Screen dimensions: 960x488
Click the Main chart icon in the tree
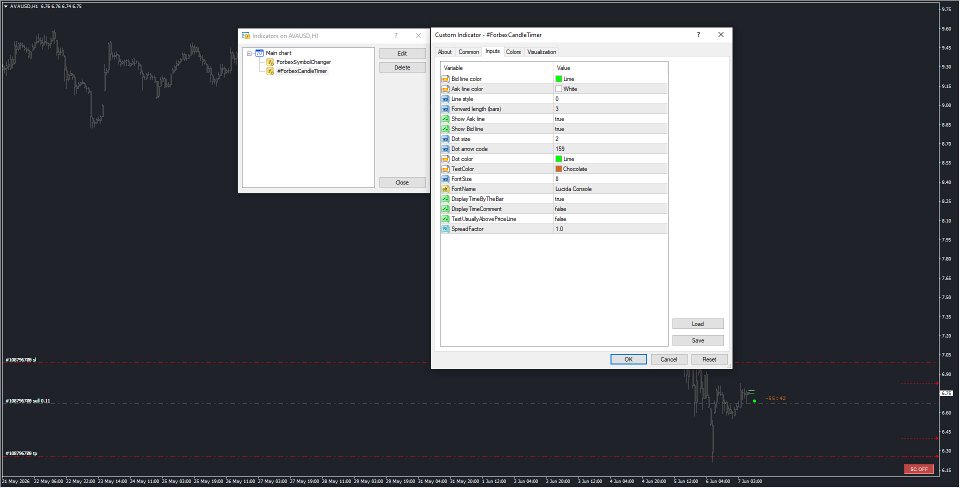[x=259, y=53]
